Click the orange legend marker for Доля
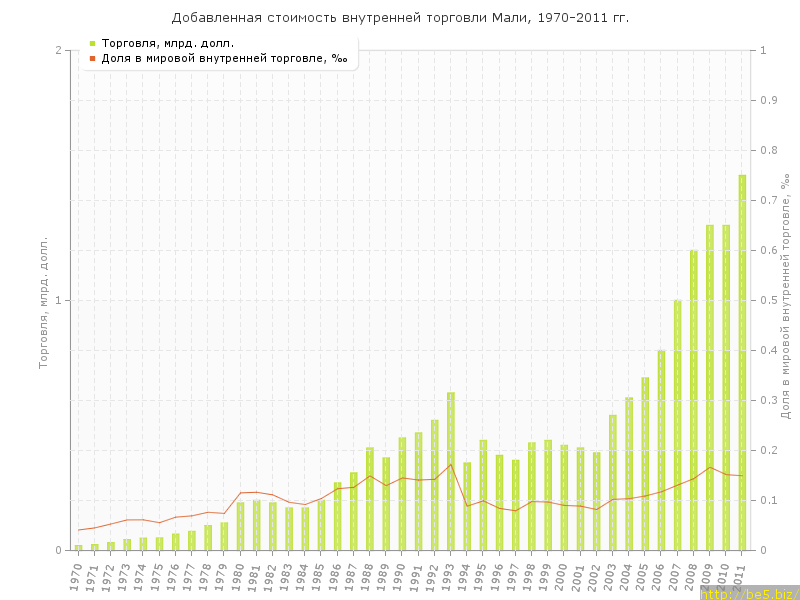This screenshot has height=600, width=800. click(92, 58)
